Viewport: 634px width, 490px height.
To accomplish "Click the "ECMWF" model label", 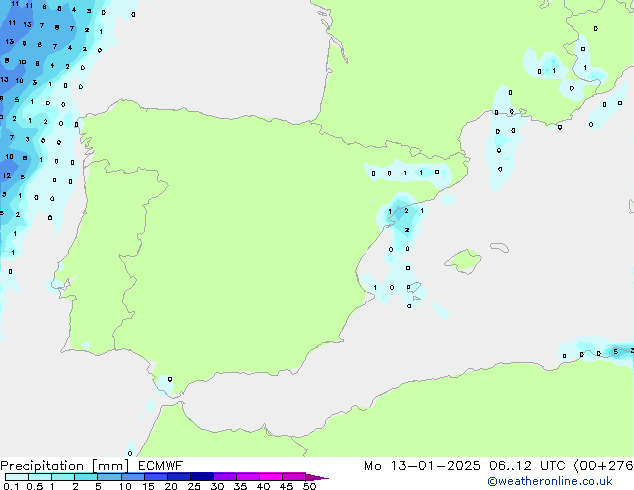I will [161, 466].
